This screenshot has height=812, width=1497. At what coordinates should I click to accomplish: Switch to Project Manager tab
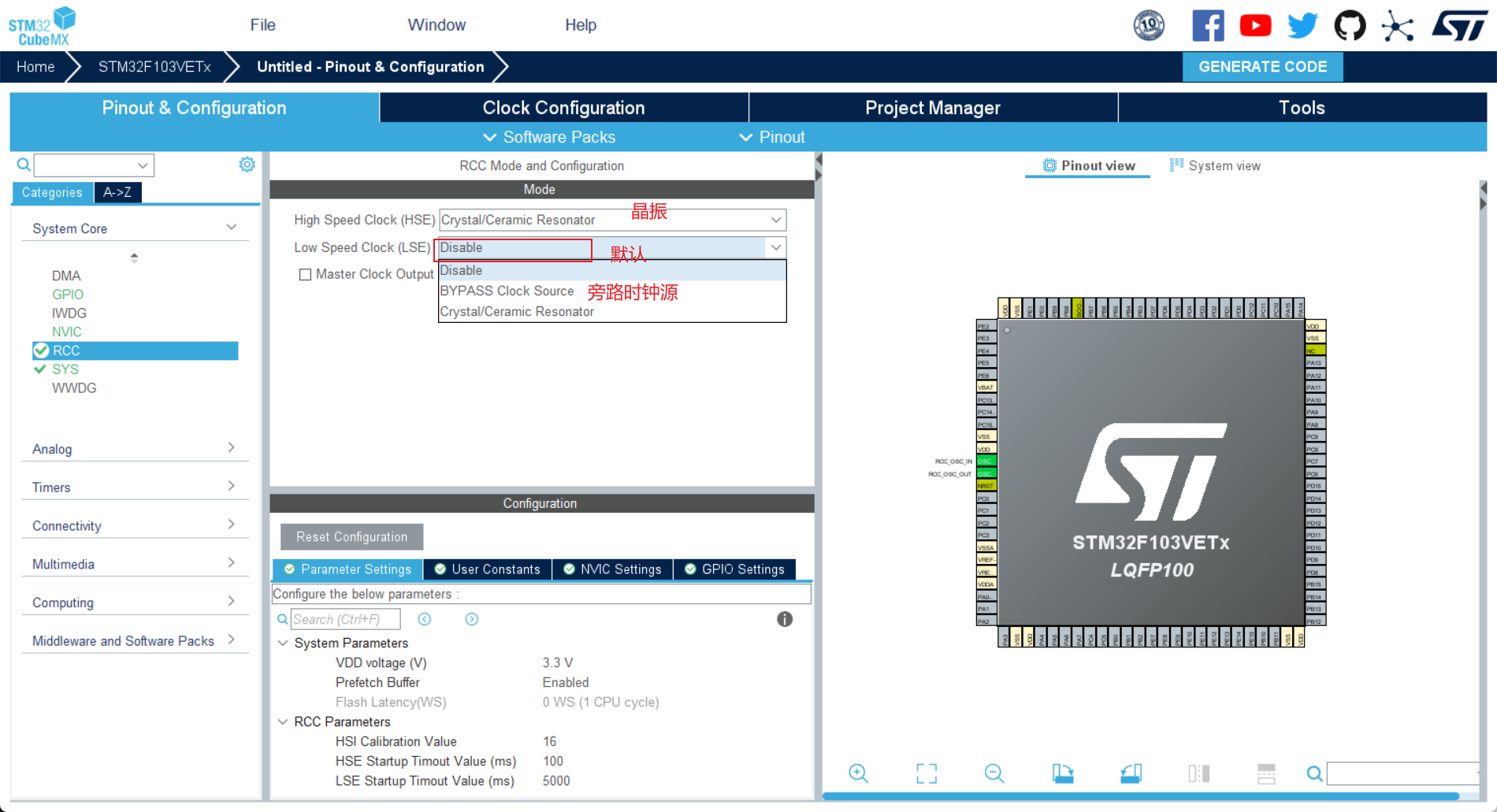coord(933,108)
